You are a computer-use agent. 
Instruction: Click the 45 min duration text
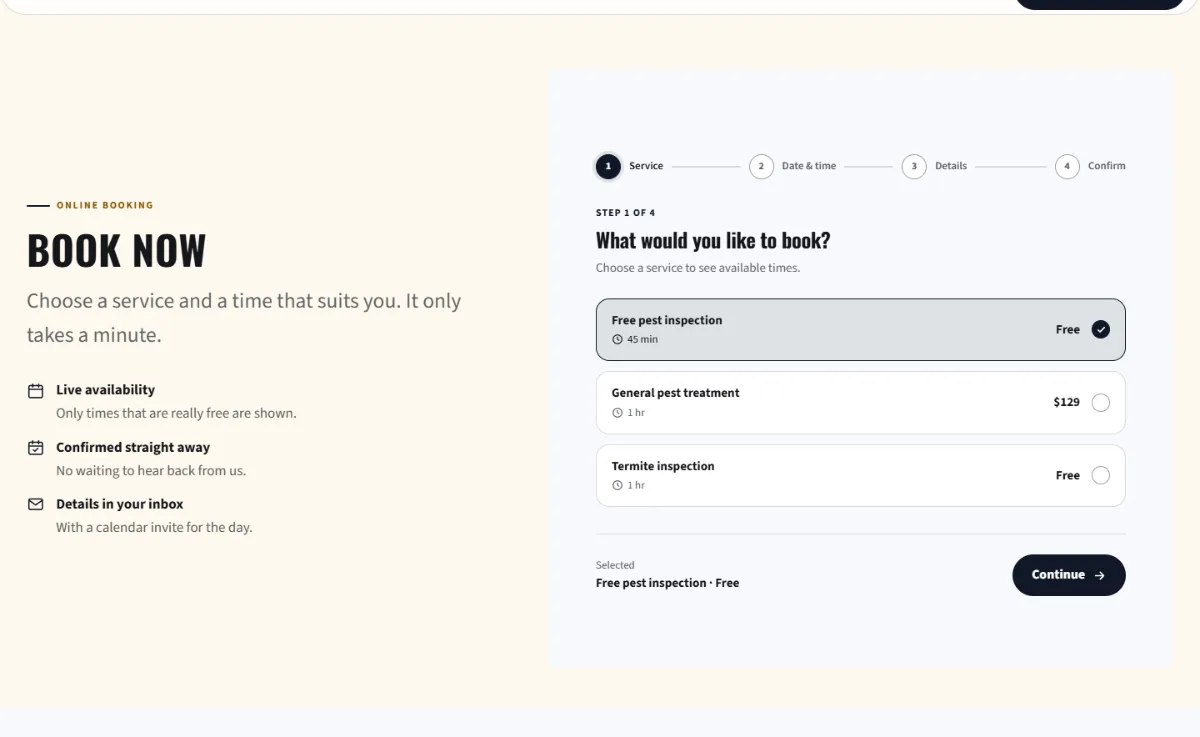pyautogui.click(x=643, y=340)
